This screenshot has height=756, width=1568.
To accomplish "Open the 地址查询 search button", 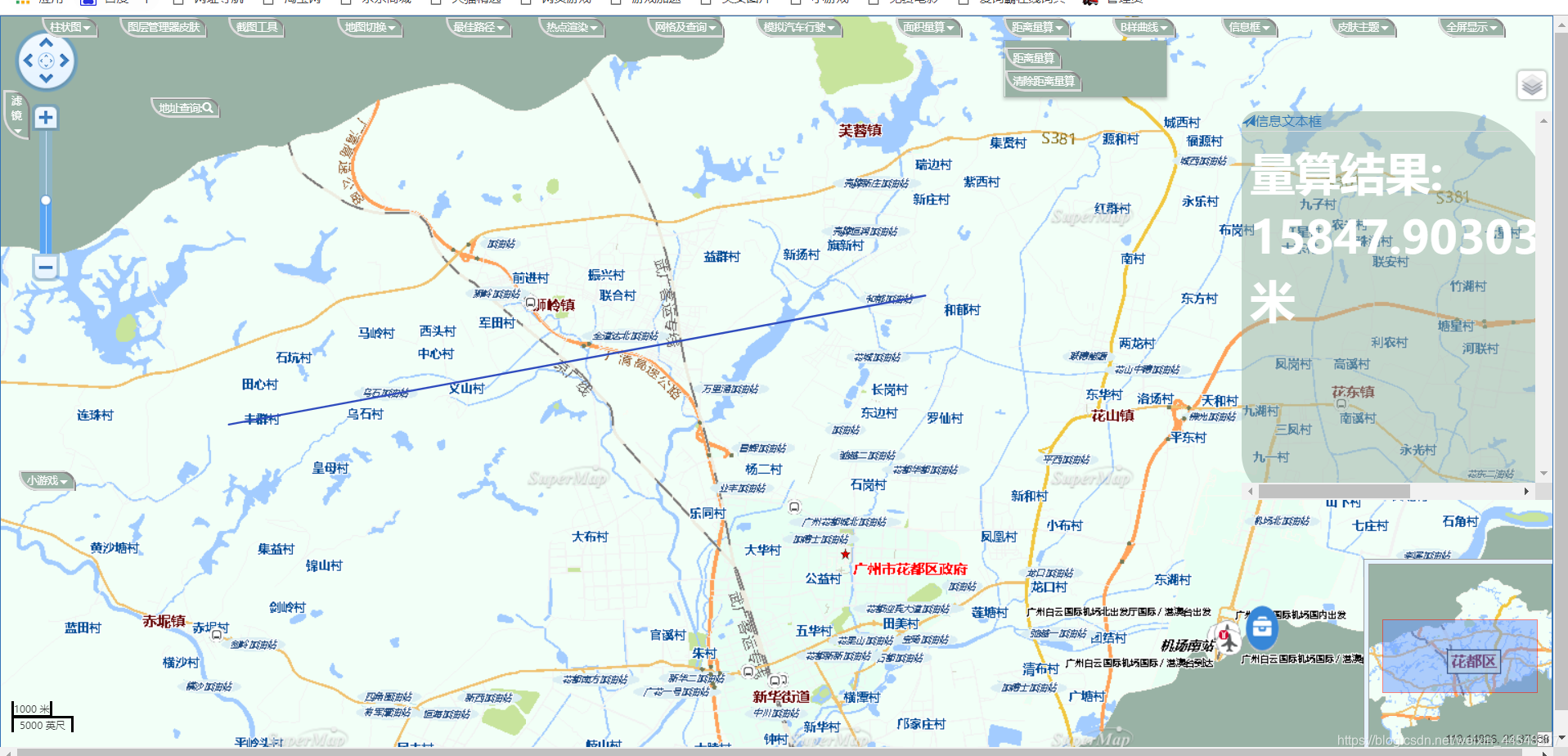I will 186,107.
